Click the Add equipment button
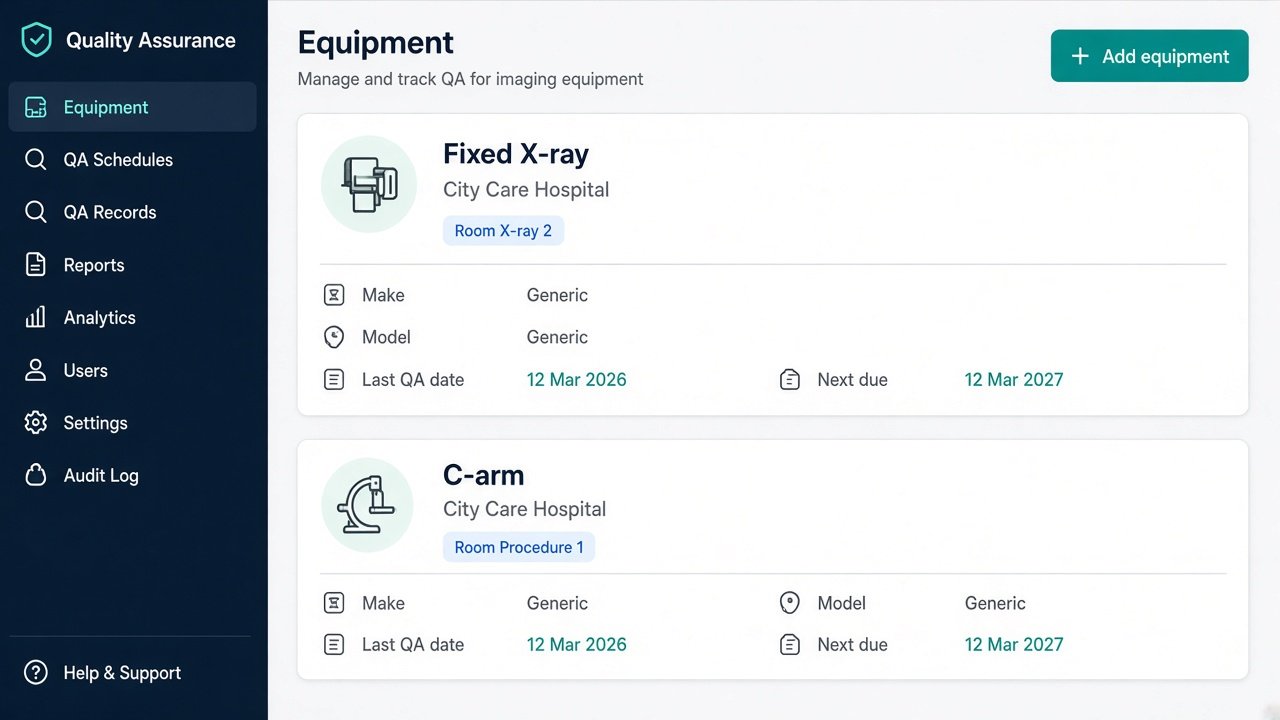This screenshot has height=720, width=1280. coord(1150,56)
